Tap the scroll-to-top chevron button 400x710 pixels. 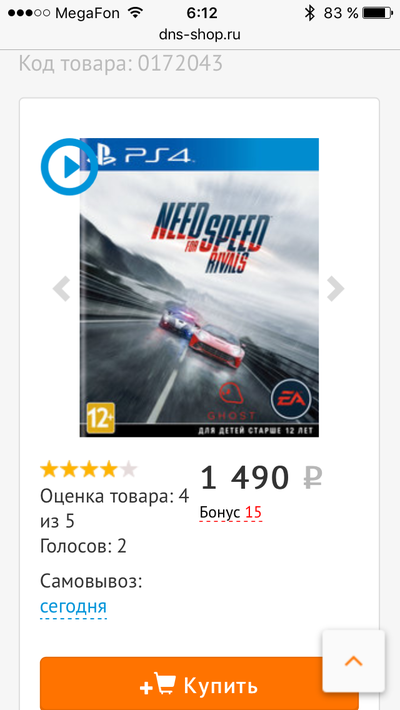353,661
